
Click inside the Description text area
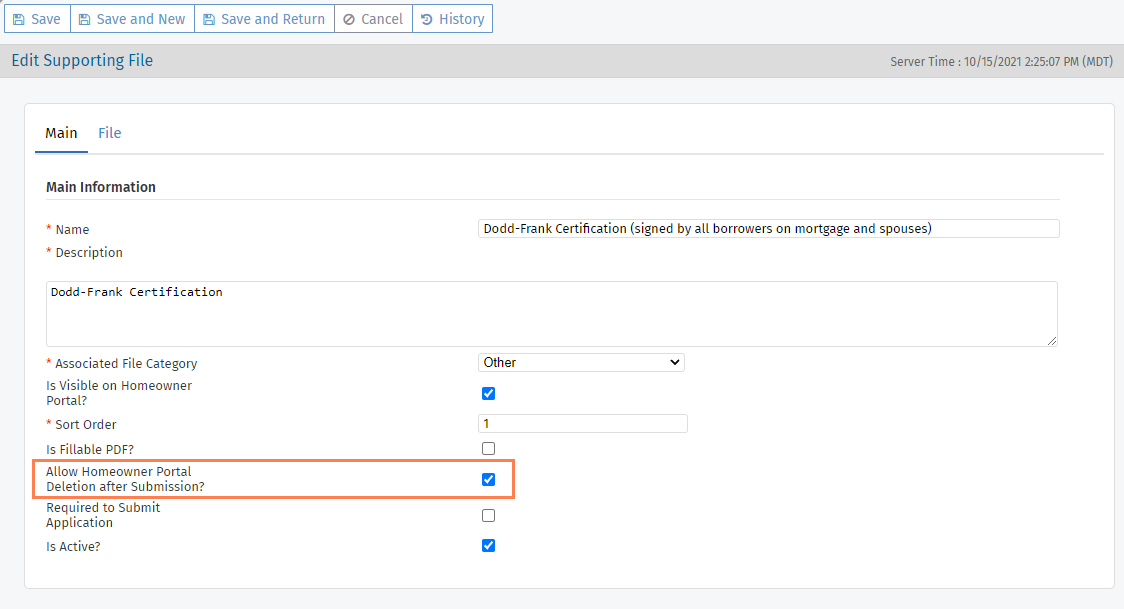pyautogui.click(x=551, y=314)
